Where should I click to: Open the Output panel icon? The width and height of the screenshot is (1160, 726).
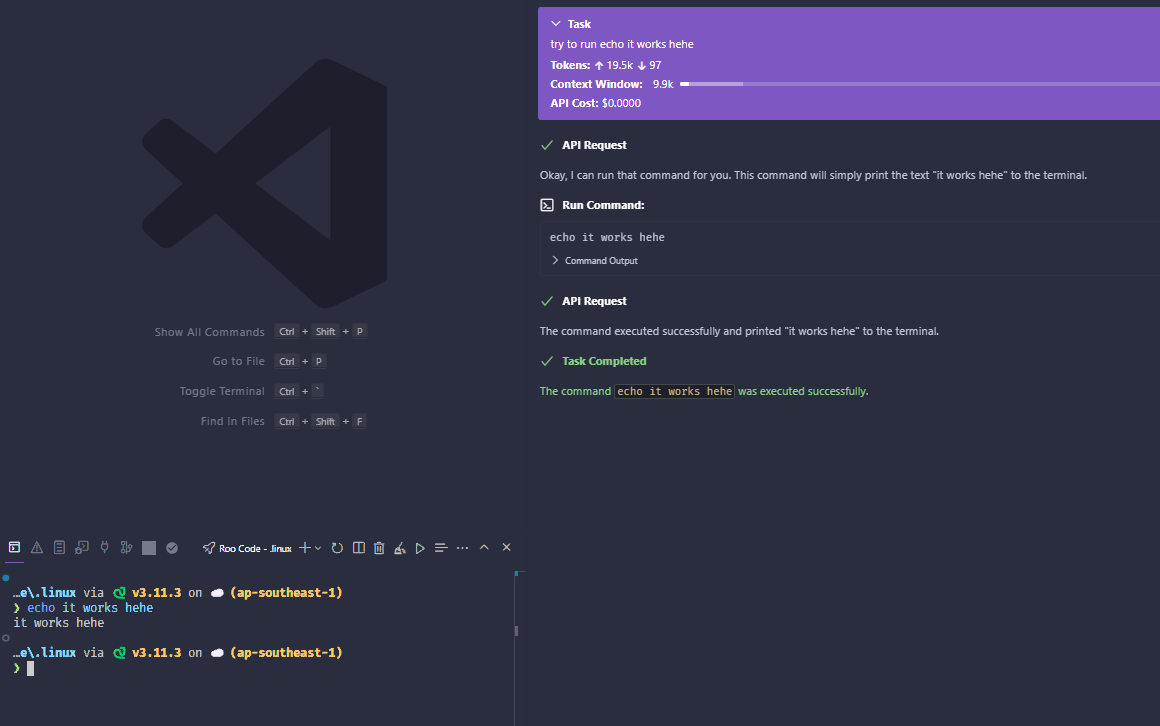59,547
